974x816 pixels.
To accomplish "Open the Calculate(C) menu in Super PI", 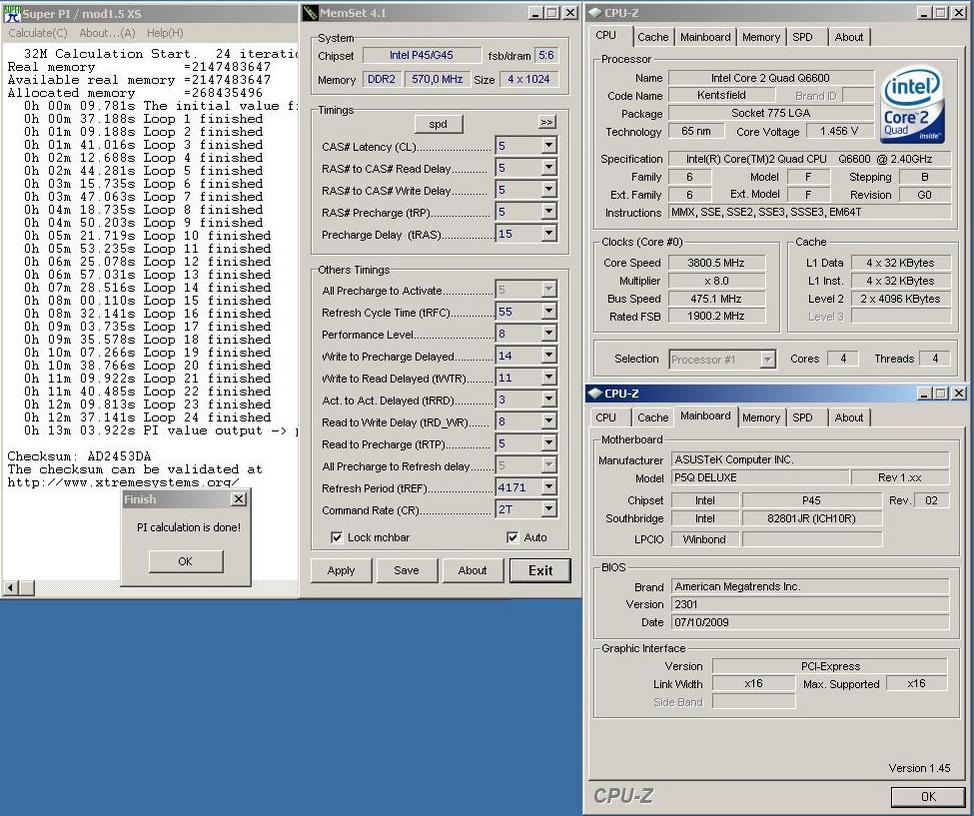I will (37, 33).
